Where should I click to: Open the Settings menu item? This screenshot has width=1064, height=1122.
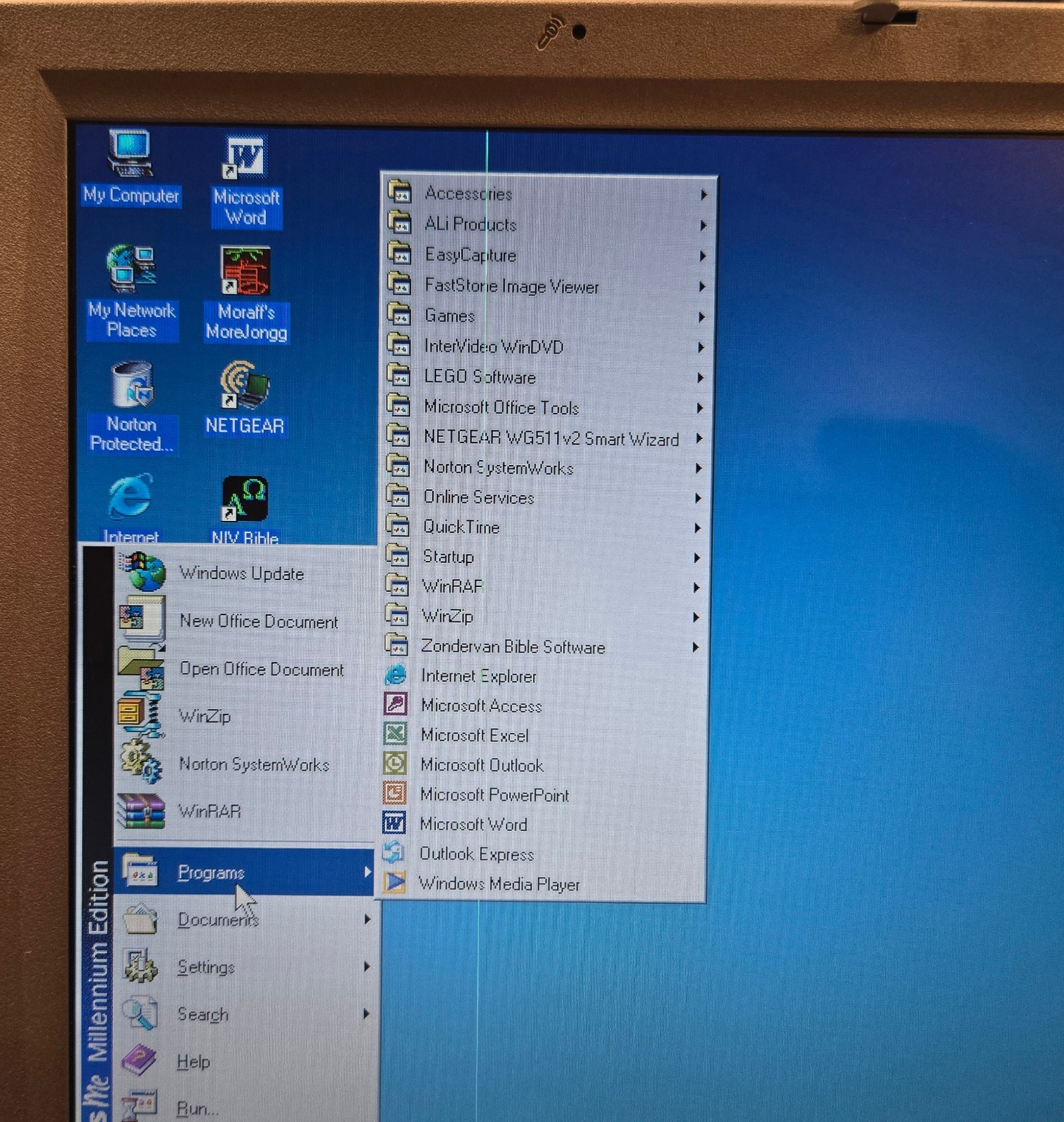point(245,967)
